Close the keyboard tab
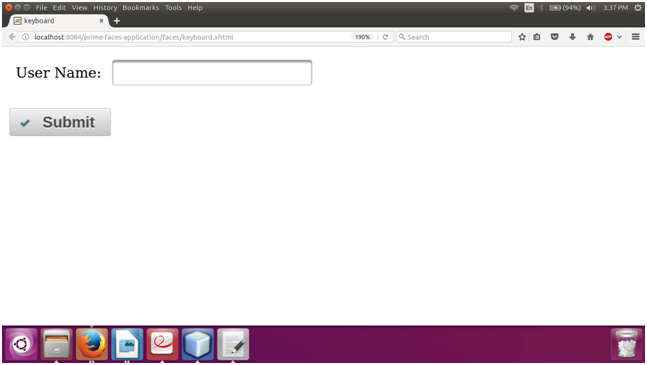647x365 pixels. (101, 21)
